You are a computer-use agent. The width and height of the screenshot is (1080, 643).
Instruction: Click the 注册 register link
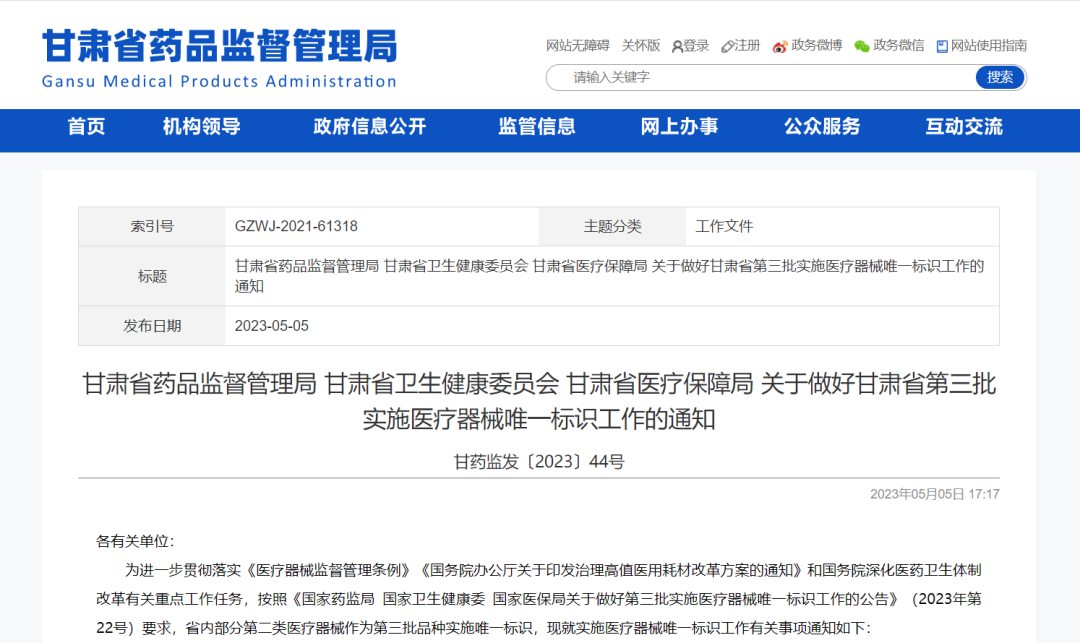click(747, 45)
